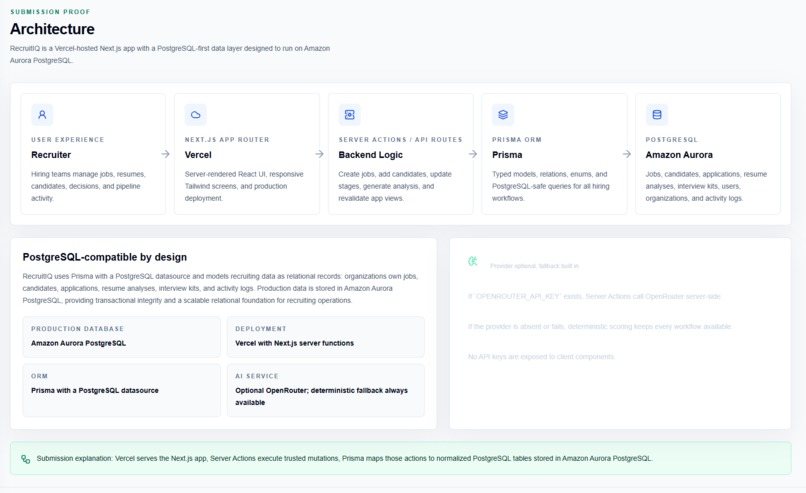
Task: Click the Amazon Aurora database icon
Action: (656, 115)
